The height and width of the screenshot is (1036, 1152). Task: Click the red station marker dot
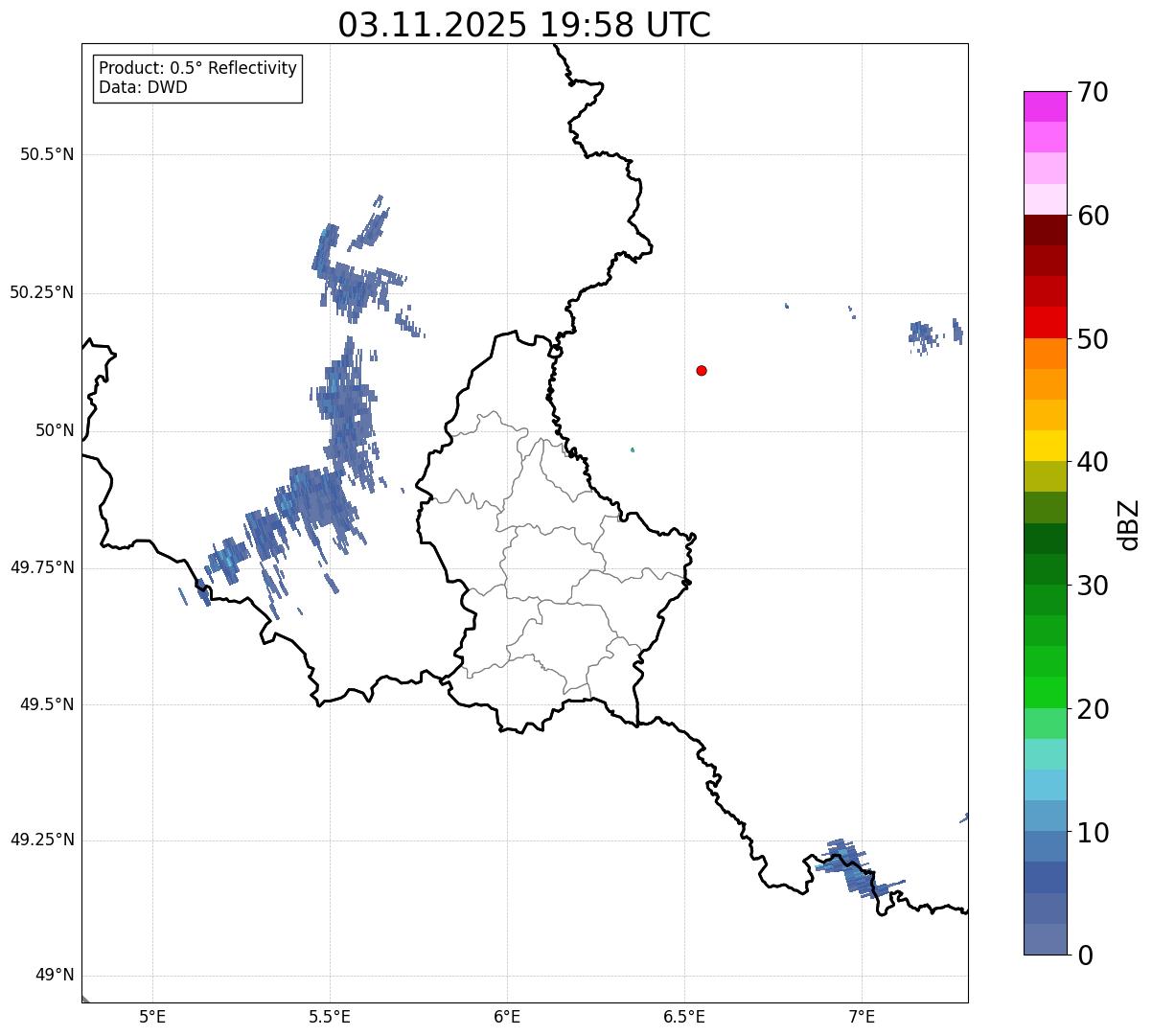click(x=702, y=370)
